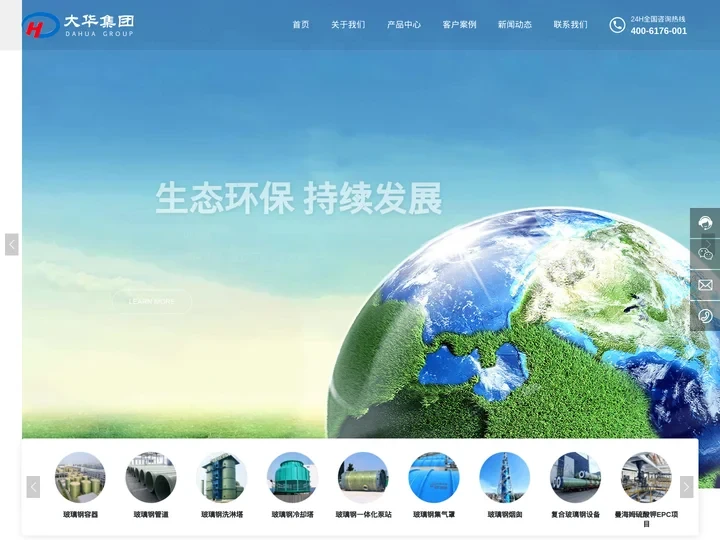Click the 玻璃钢管道 text link

(151, 514)
